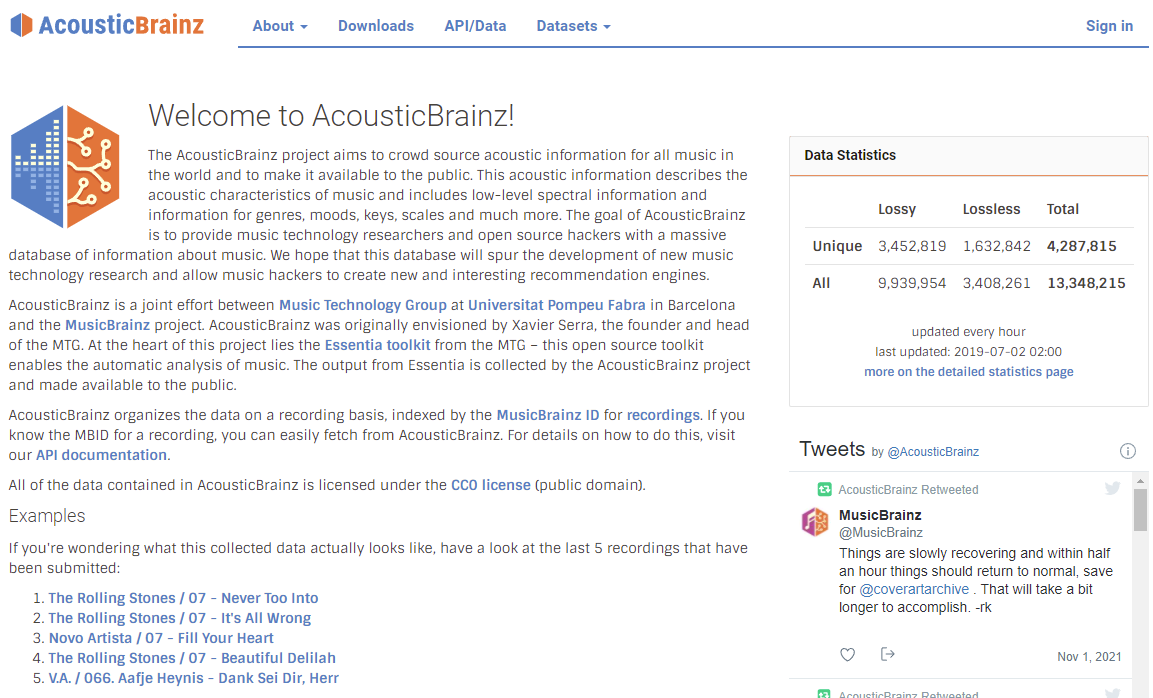
Task: Click the Total column header
Action: pos(1063,209)
